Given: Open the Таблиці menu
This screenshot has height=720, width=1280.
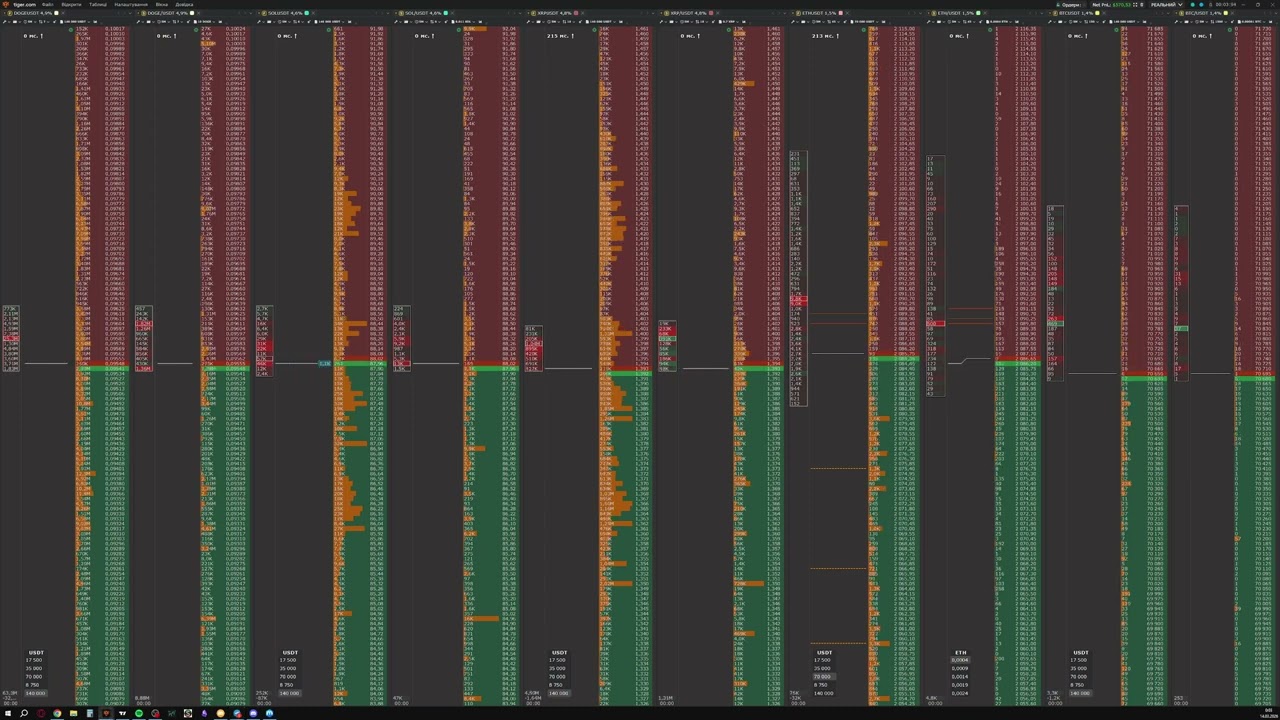Looking at the screenshot, I should [98, 4].
